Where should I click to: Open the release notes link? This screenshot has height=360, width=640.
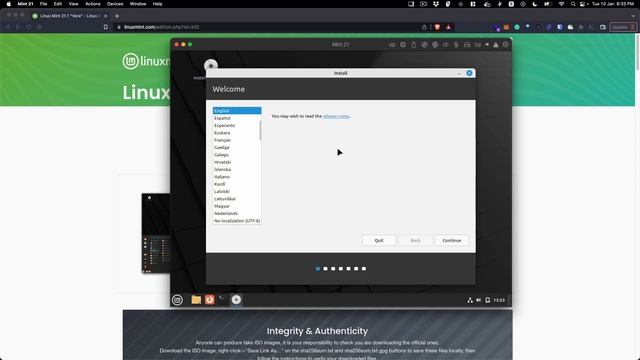pyautogui.click(x=336, y=116)
